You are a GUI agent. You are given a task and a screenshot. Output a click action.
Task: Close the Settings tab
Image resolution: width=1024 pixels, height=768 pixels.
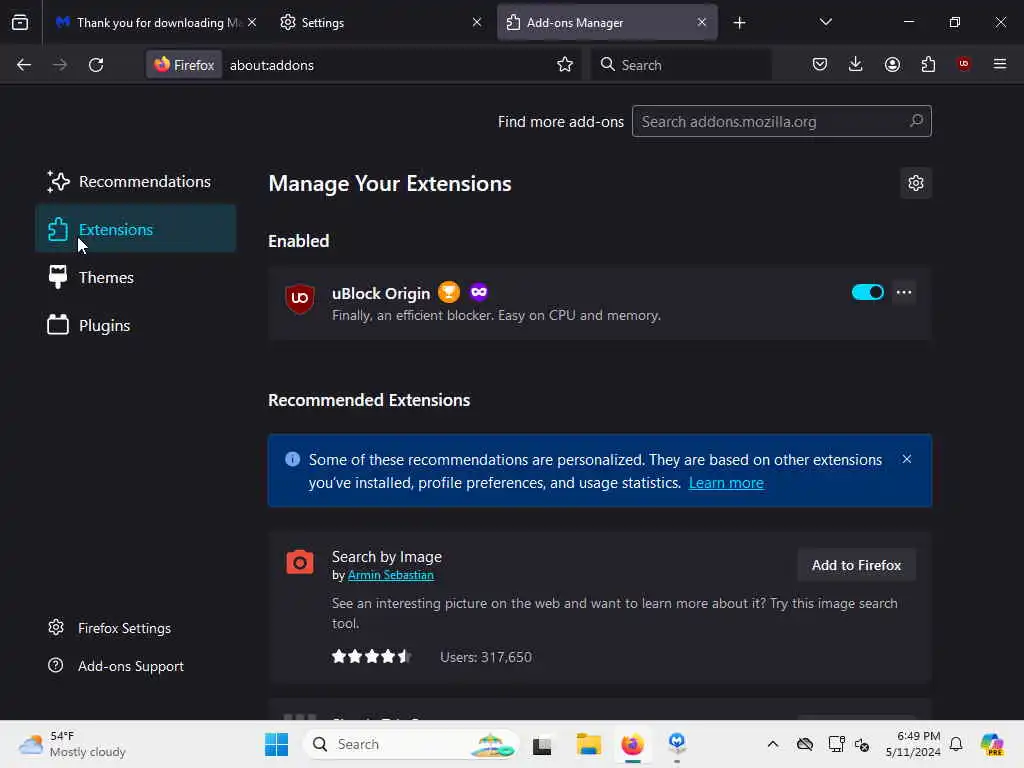[x=477, y=23]
